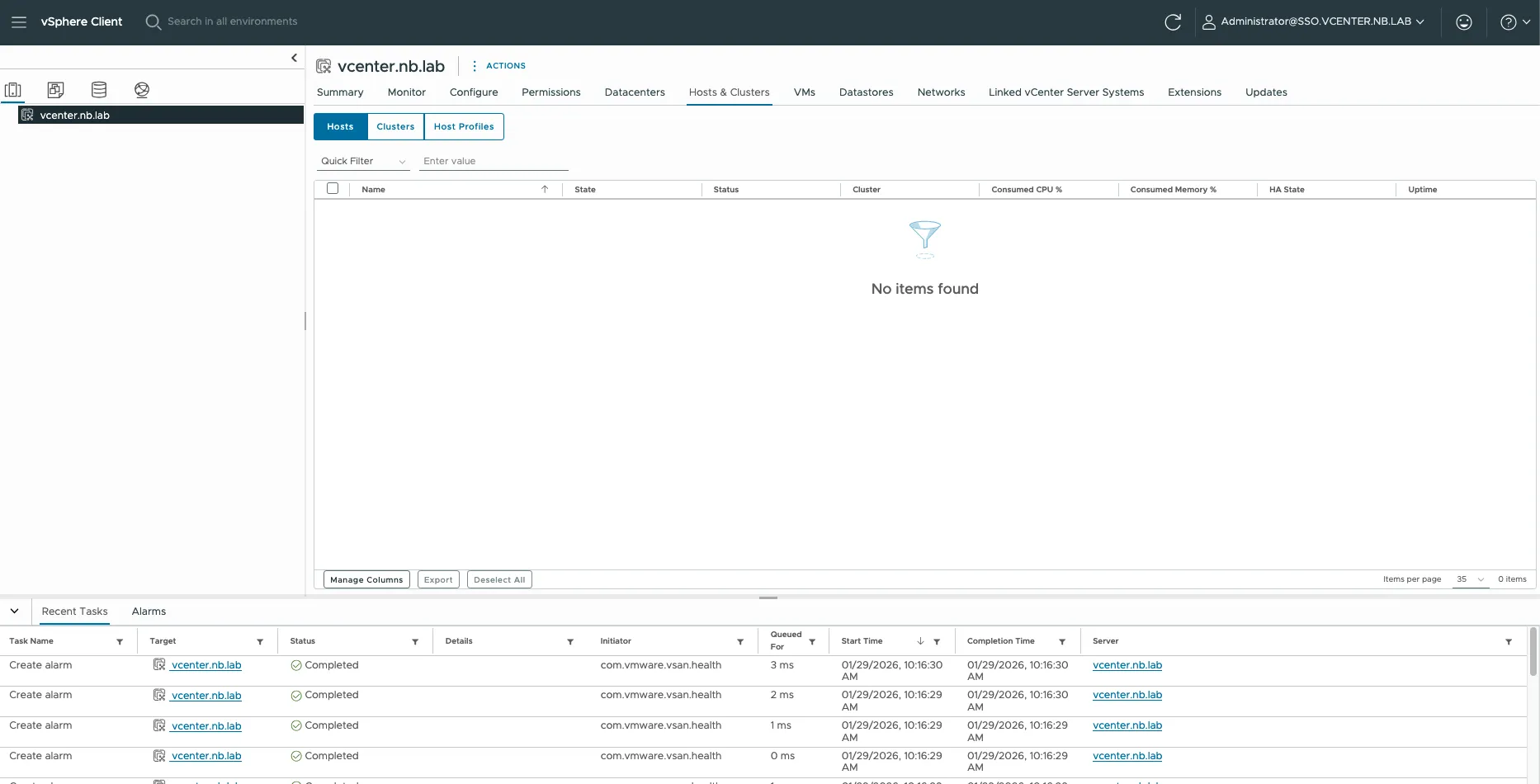This screenshot has height=784, width=1540.
Task: Open the Networks tab
Action: click(x=942, y=92)
